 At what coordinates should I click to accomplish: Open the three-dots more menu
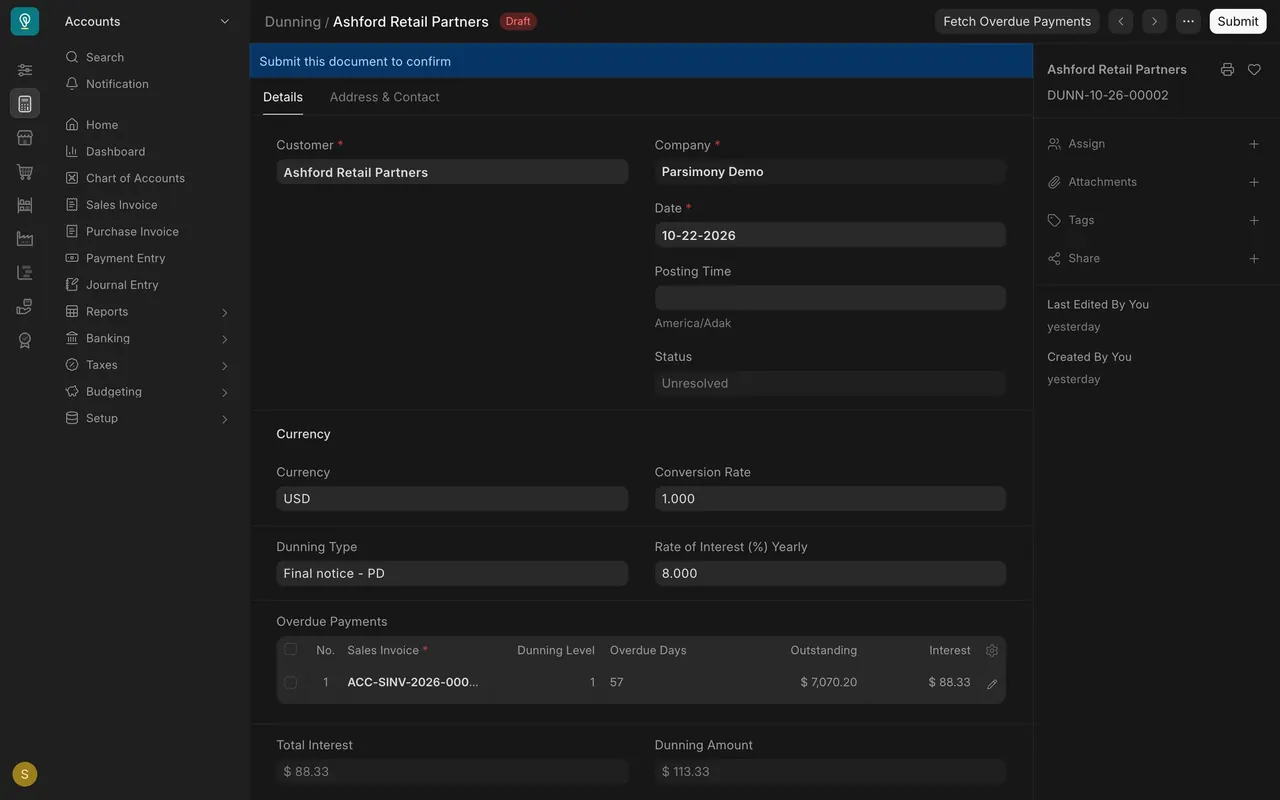1188,21
